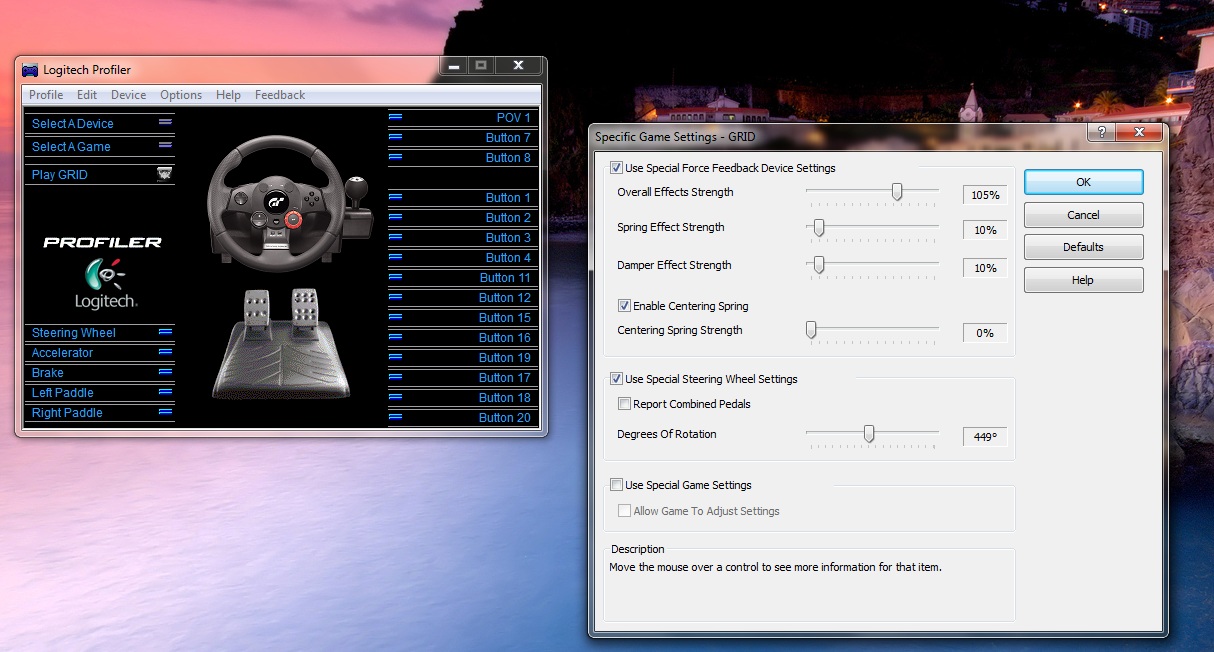This screenshot has width=1214, height=652.
Task: Click Allow Game To Adjust Settings checkbox
Action: click(624, 511)
